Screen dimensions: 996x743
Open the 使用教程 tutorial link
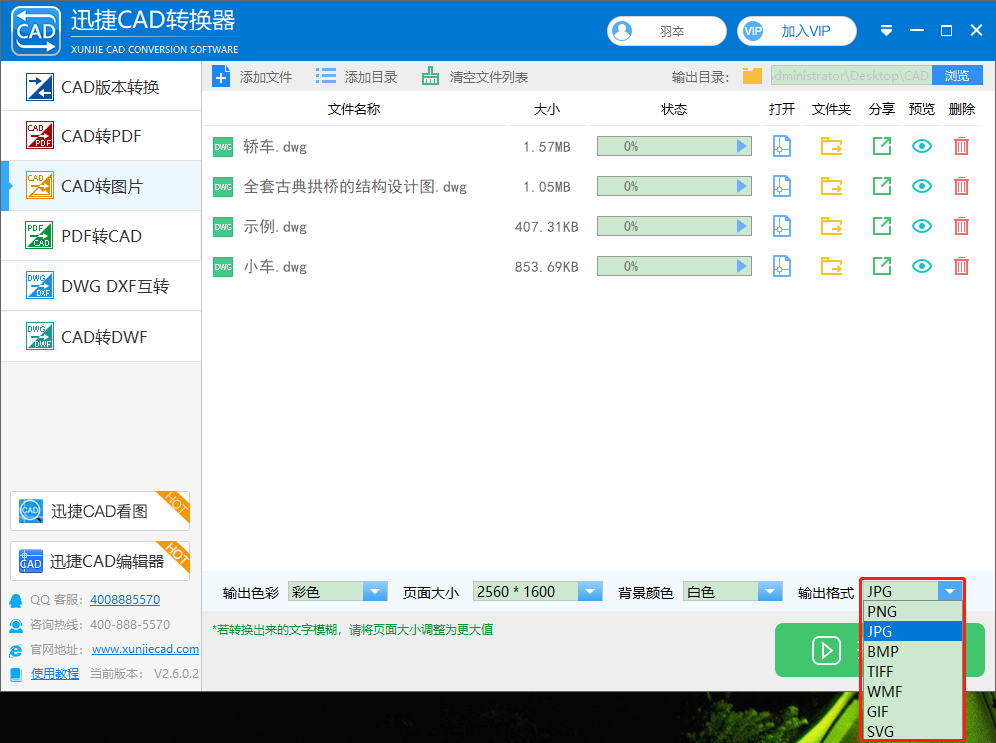[x=55, y=674]
